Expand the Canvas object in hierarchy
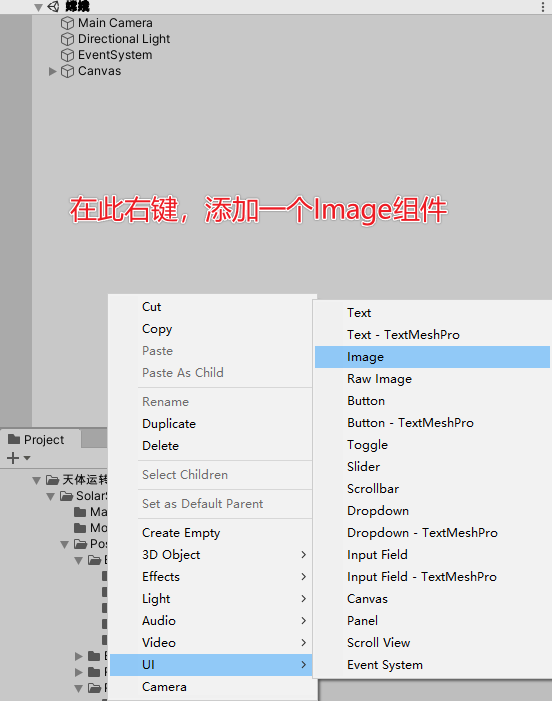552x701 pixels. (x=52, y=71)
